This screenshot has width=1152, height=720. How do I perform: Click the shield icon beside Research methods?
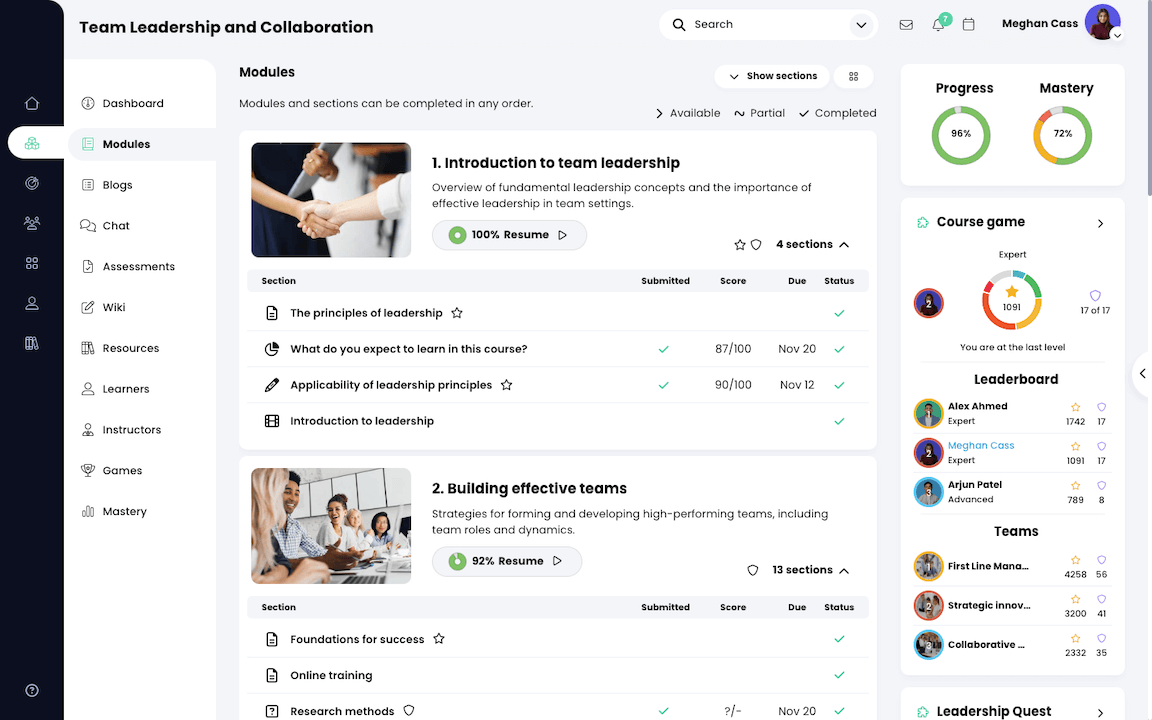409,710
